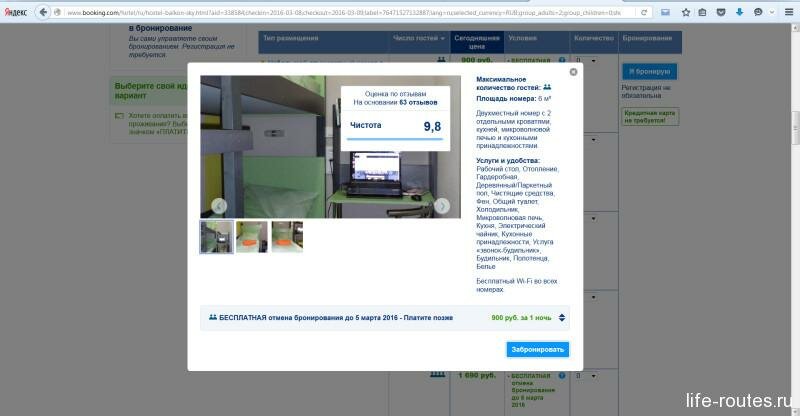The height and width of the screenshot is (416, 800).
Task: Click the browser address bar URL
Action: tap(340, 12)
